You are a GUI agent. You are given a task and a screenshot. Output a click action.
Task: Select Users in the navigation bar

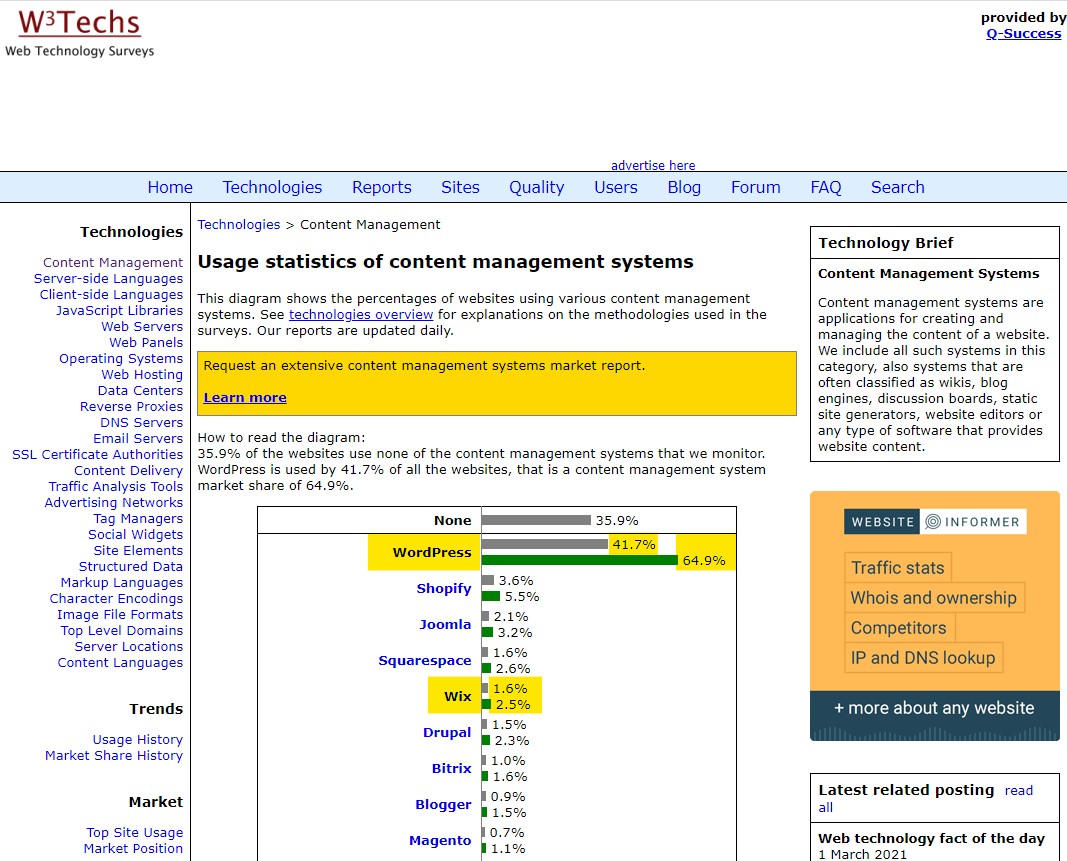(x=616, y=187)
